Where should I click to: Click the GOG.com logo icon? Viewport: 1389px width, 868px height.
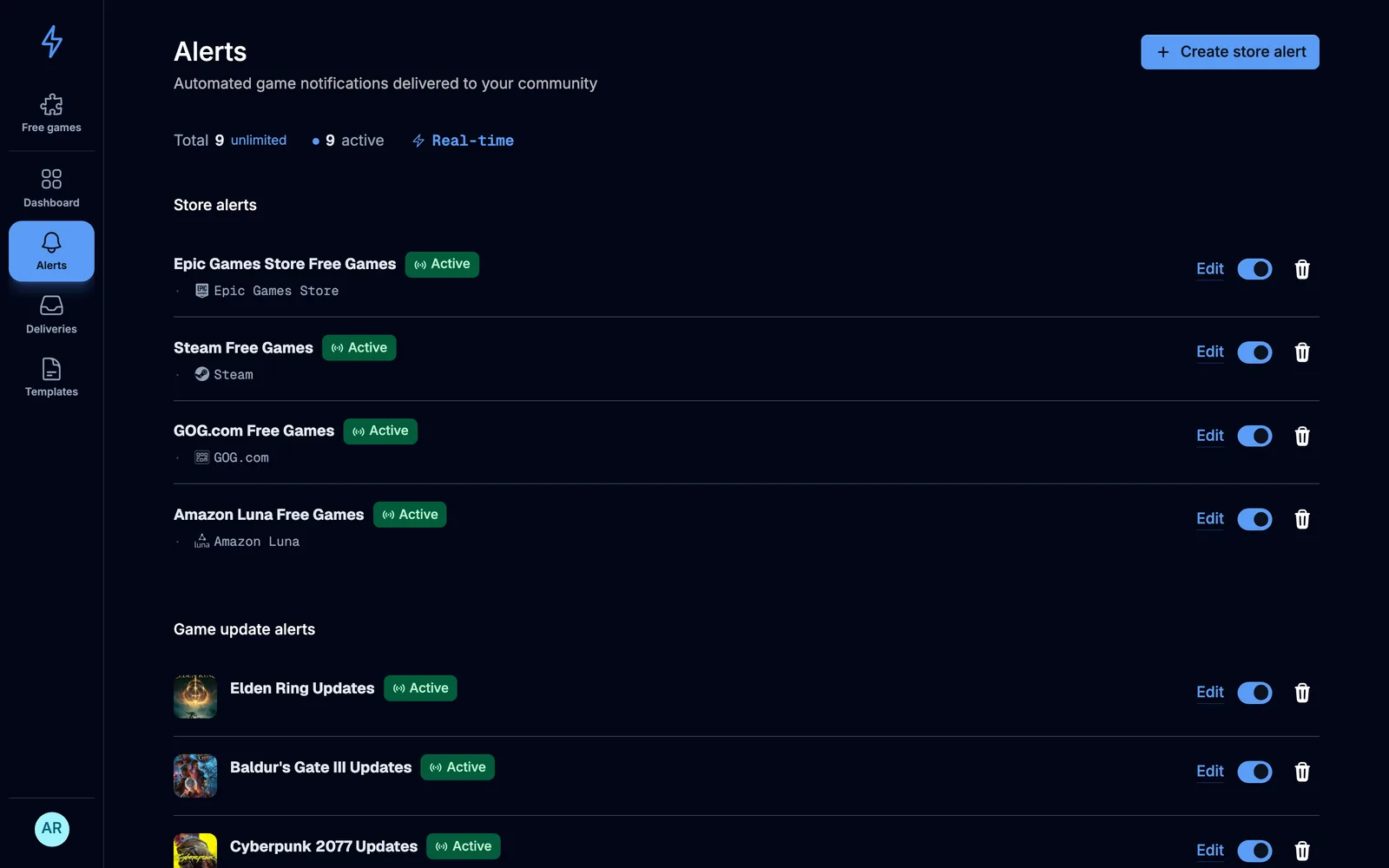(201, 457)
